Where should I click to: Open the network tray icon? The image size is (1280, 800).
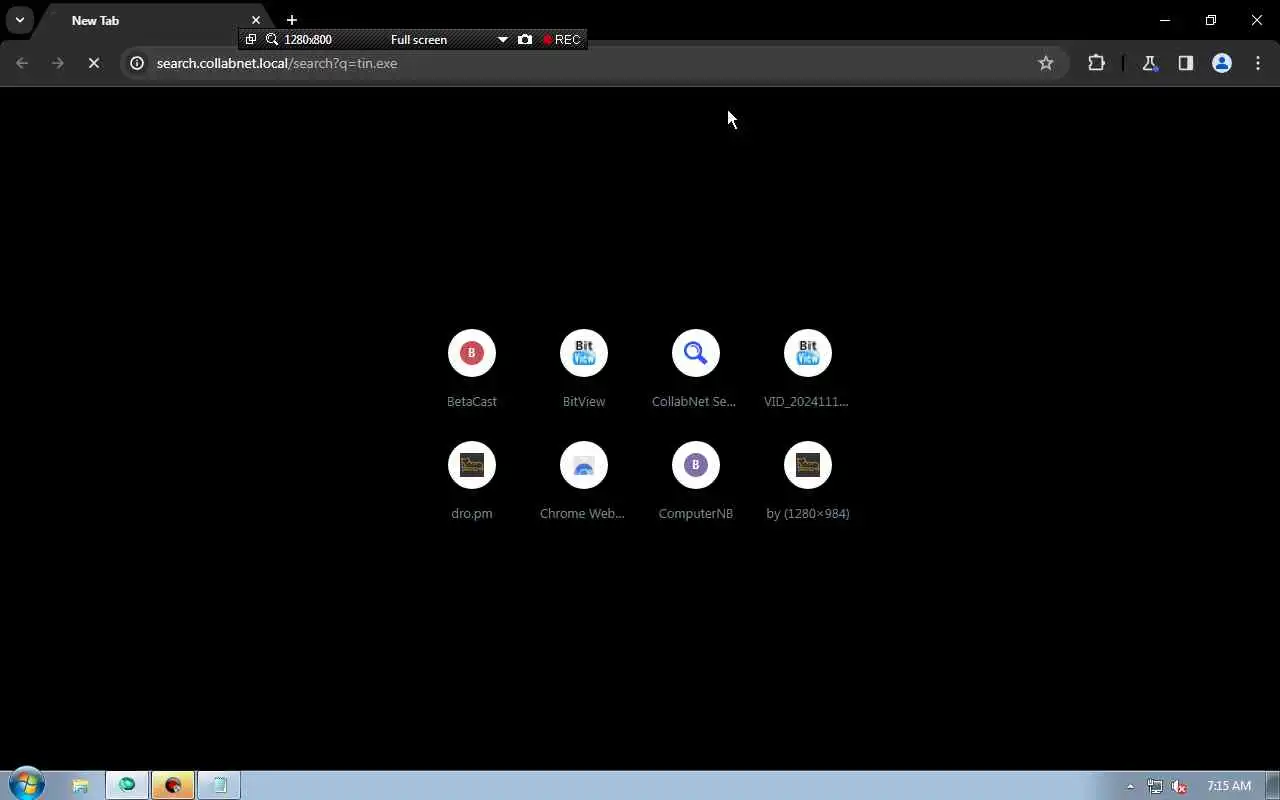tap(1155, 786)
